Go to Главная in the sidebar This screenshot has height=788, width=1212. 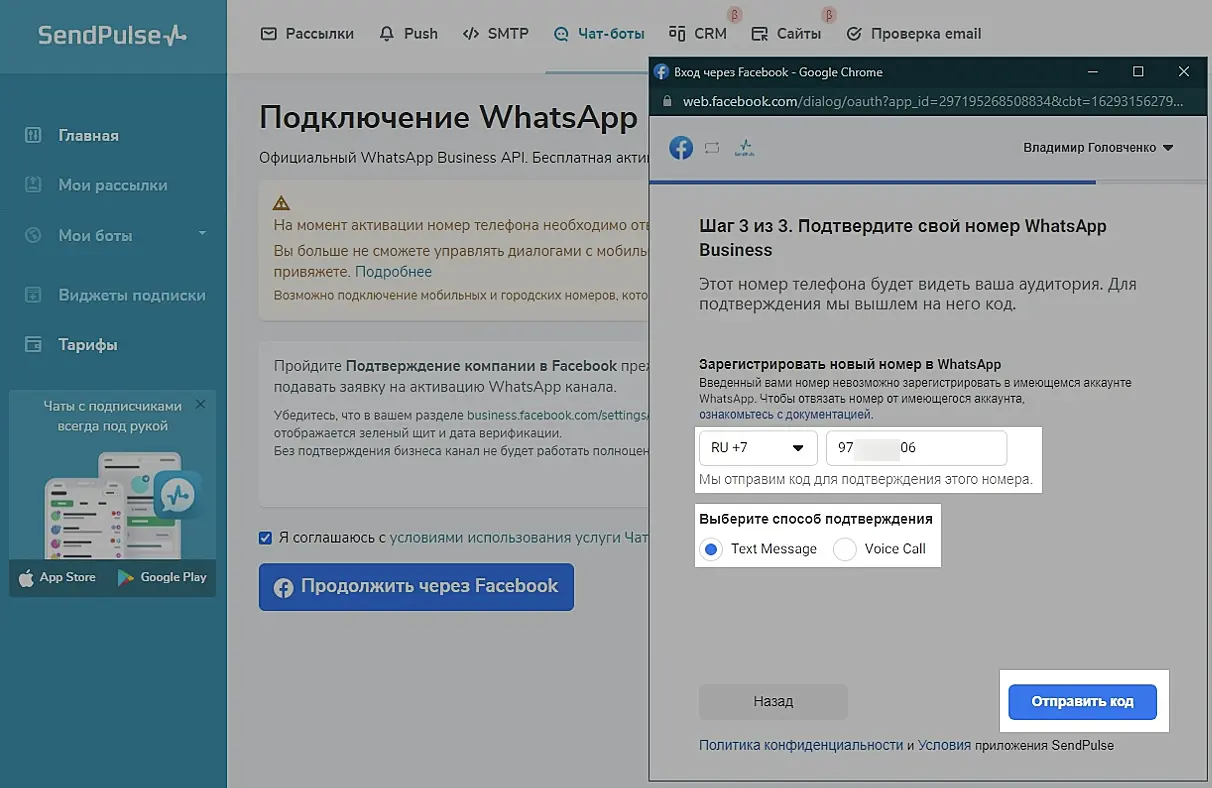click(x=88, y=135)
